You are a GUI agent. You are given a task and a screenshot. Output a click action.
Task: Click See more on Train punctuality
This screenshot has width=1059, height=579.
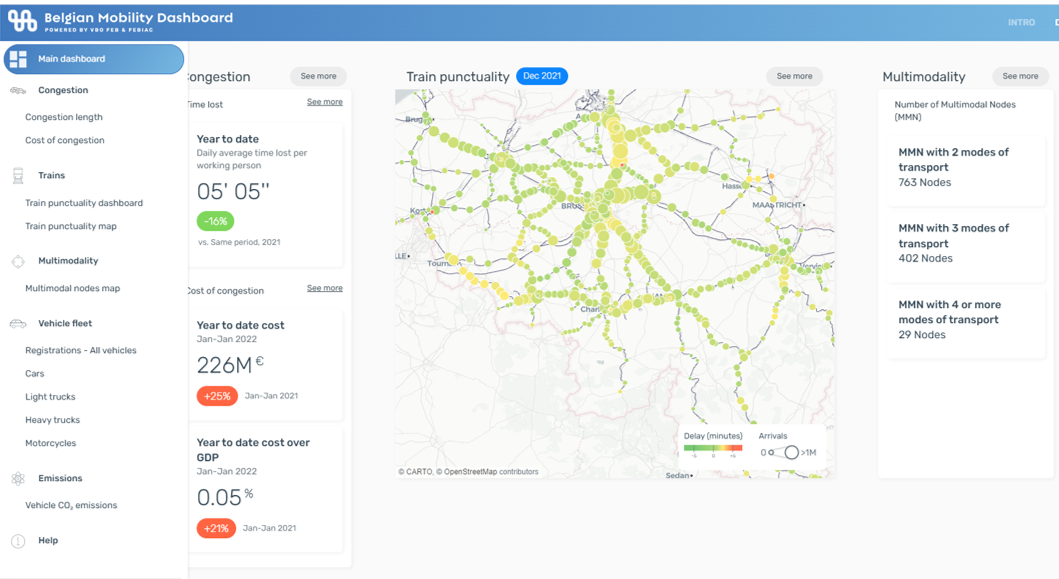(794, 76)
